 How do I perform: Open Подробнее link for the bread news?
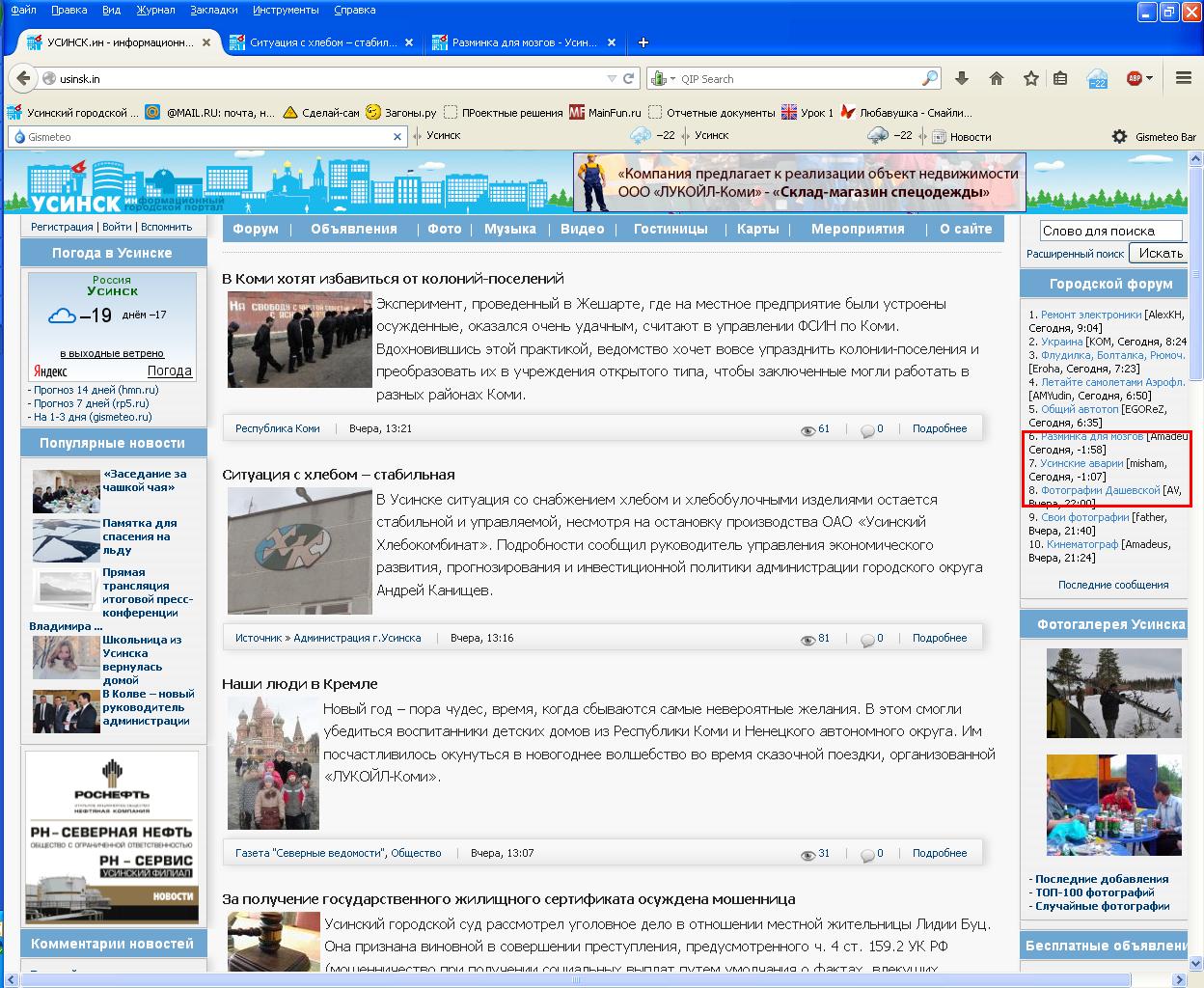pos(939,638)
